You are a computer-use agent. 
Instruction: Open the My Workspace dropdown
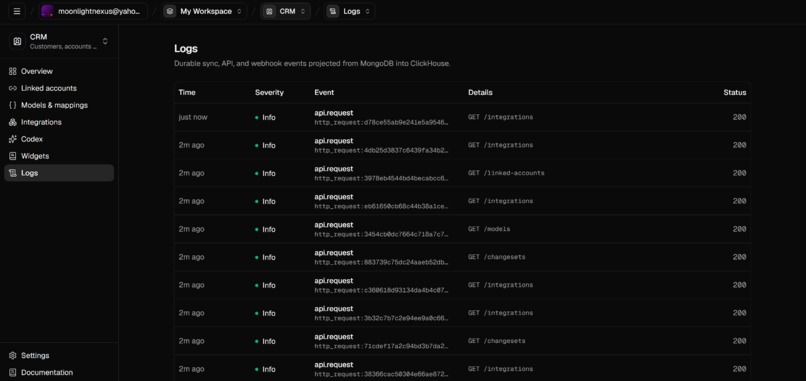click(204, 11)
